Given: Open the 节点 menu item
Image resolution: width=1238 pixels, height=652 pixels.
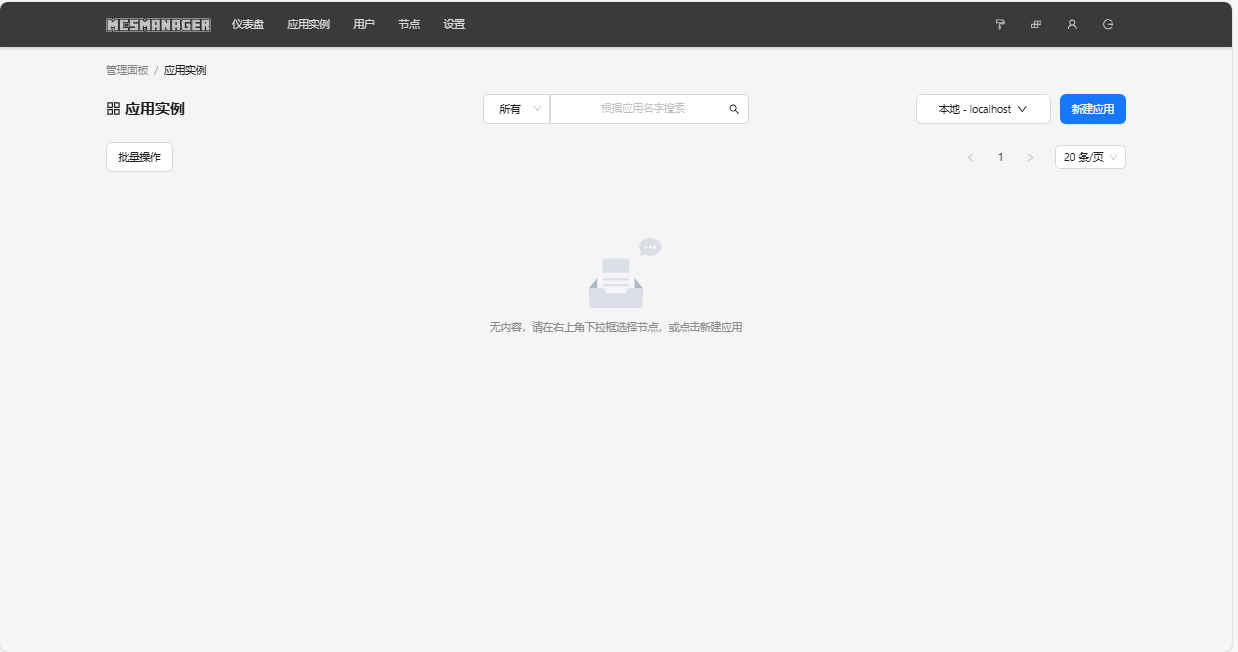Looking at the screenshot, I should (409, 24).
